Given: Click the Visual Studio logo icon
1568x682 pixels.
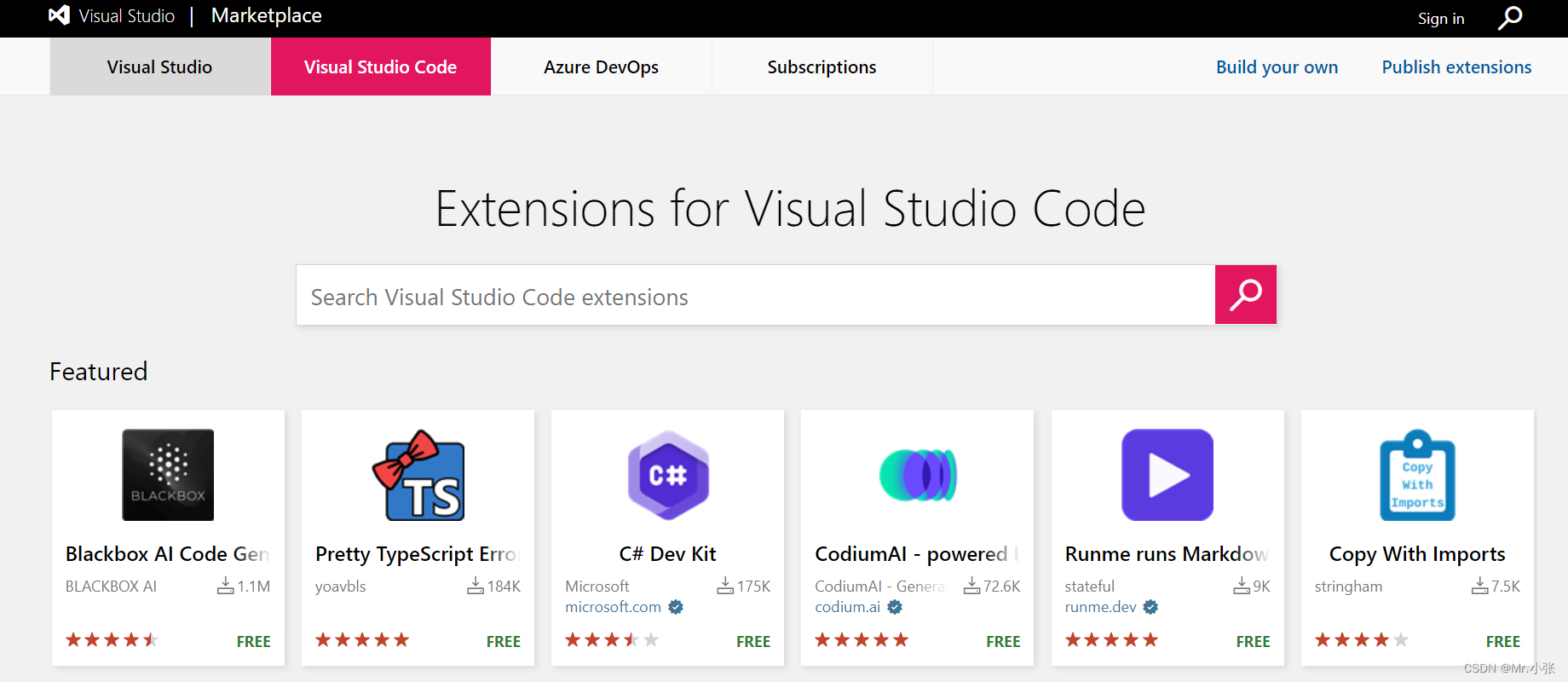Looking at the screenshot, I should pos(59,15).
